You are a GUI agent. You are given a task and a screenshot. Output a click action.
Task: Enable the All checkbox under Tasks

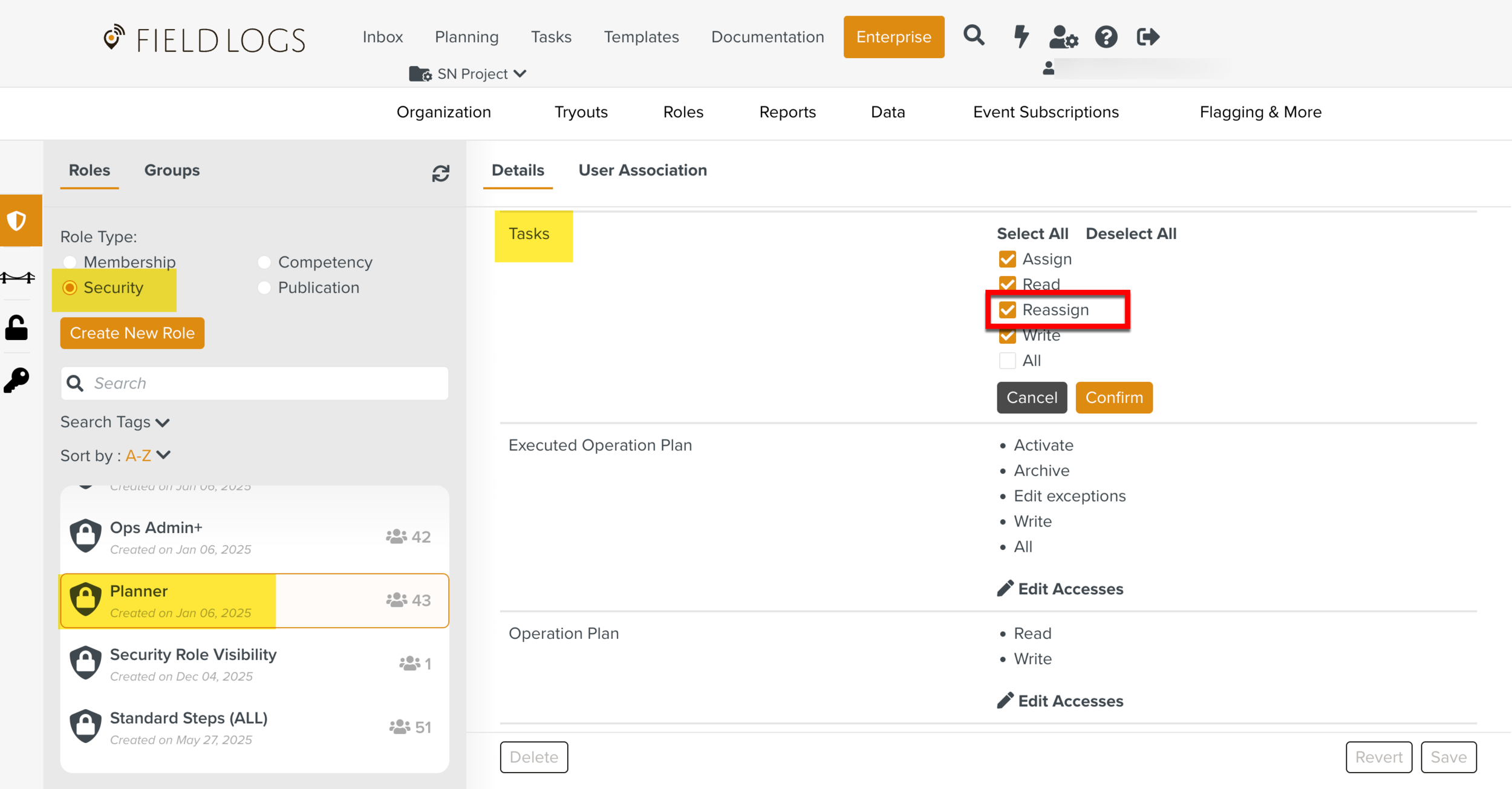[1007, 361]
